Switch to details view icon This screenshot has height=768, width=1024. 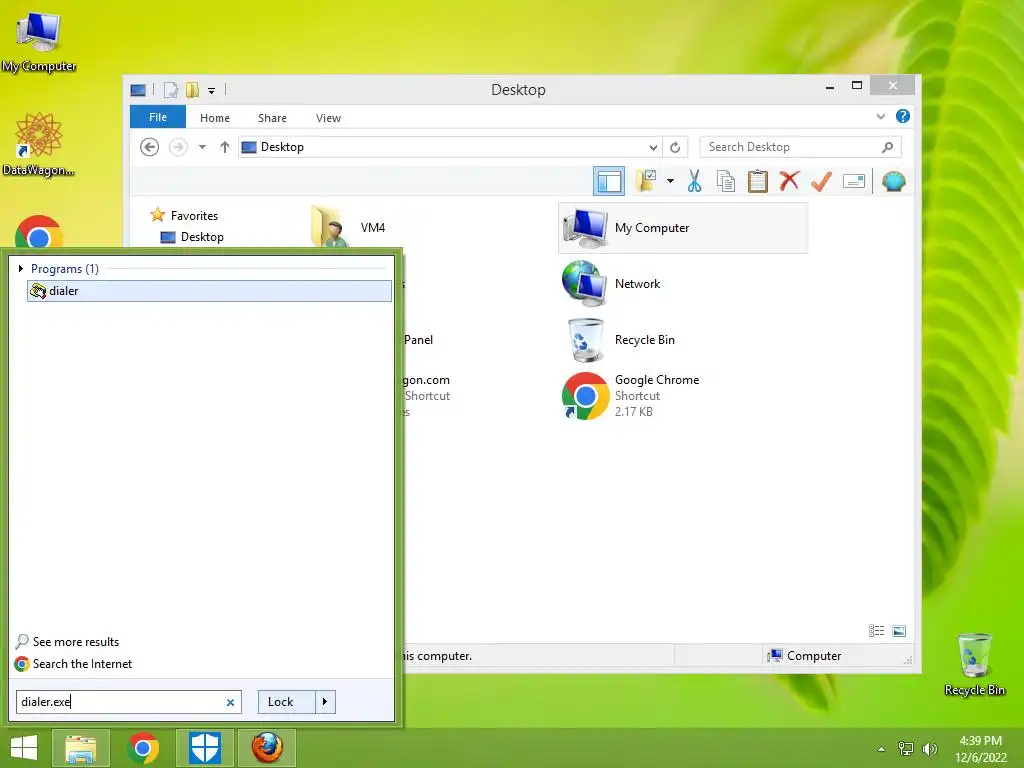tap(876, 630)
